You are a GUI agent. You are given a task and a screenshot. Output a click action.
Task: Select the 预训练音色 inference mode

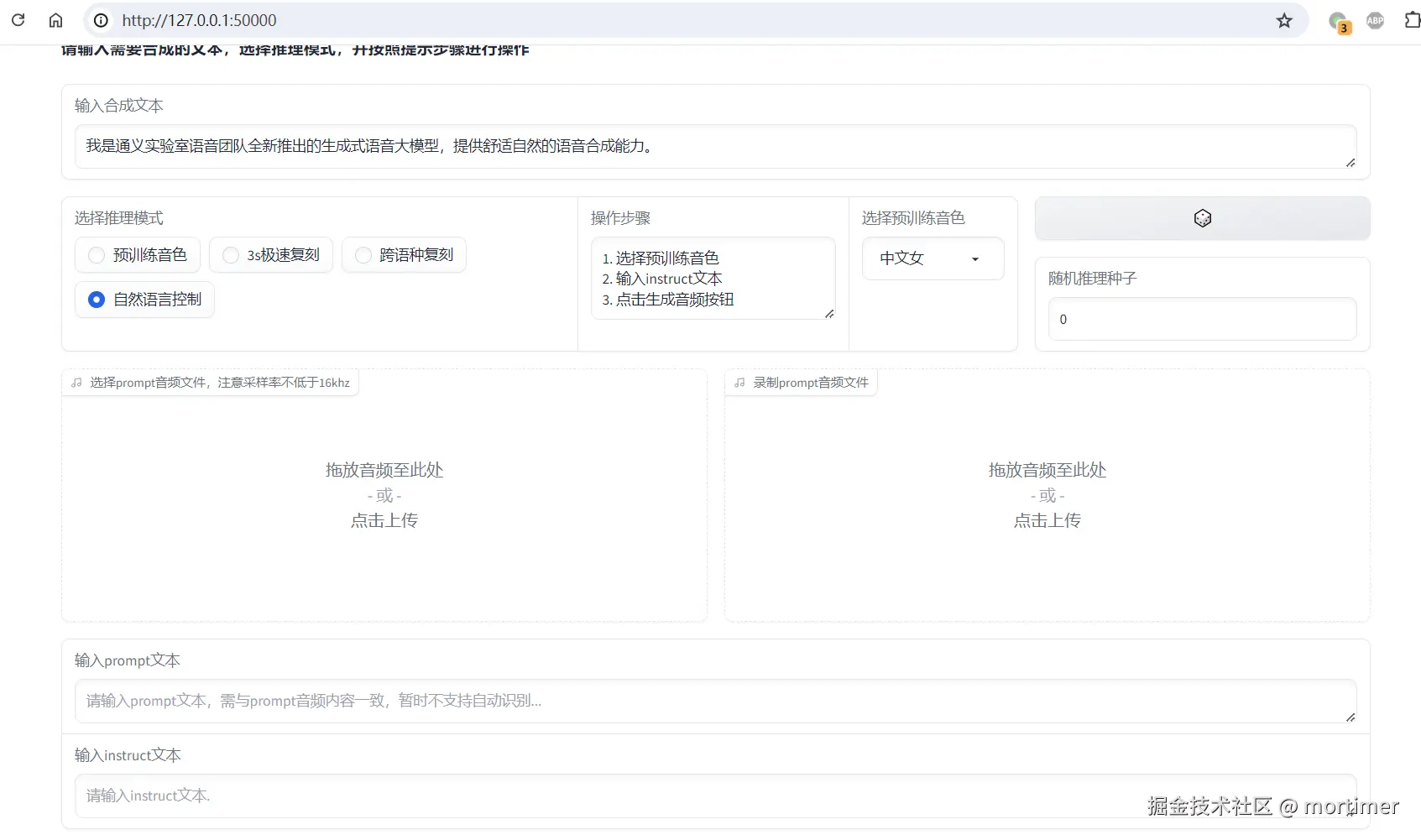click(x=138, y=255)
